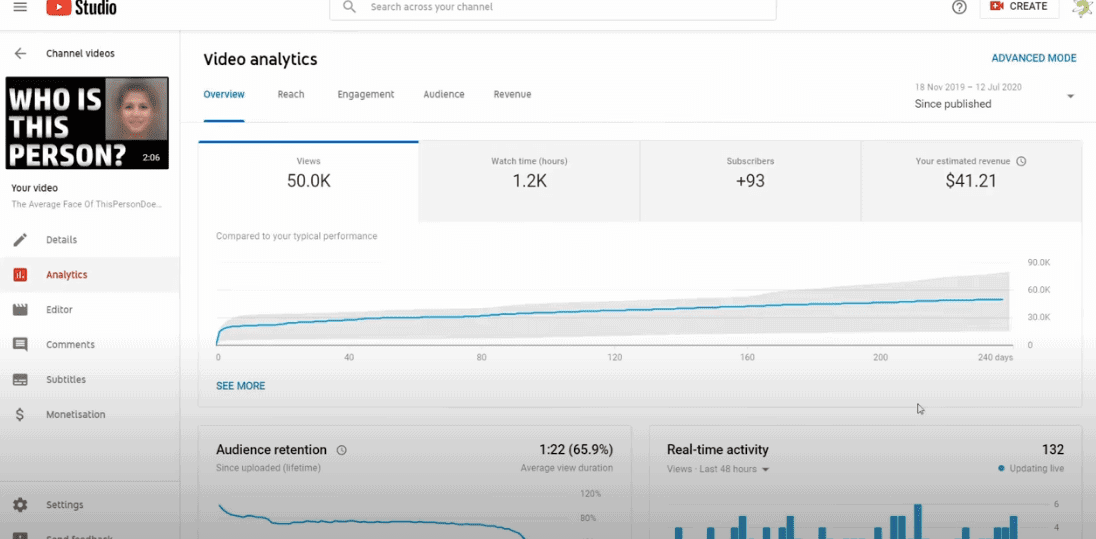Viewport: 1096px width, 539px height.
Task: Click the Subtitles icon
Action: 20,380
